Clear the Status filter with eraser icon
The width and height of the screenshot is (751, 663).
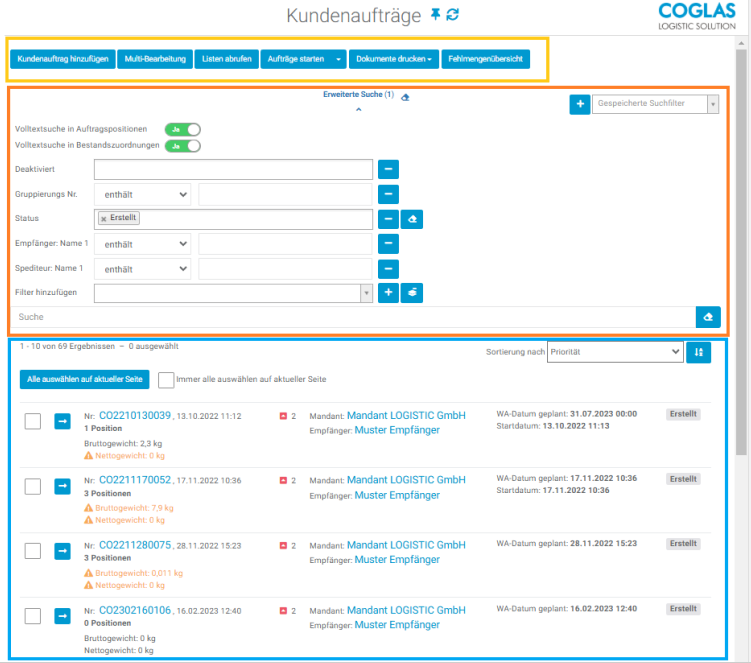411,218
